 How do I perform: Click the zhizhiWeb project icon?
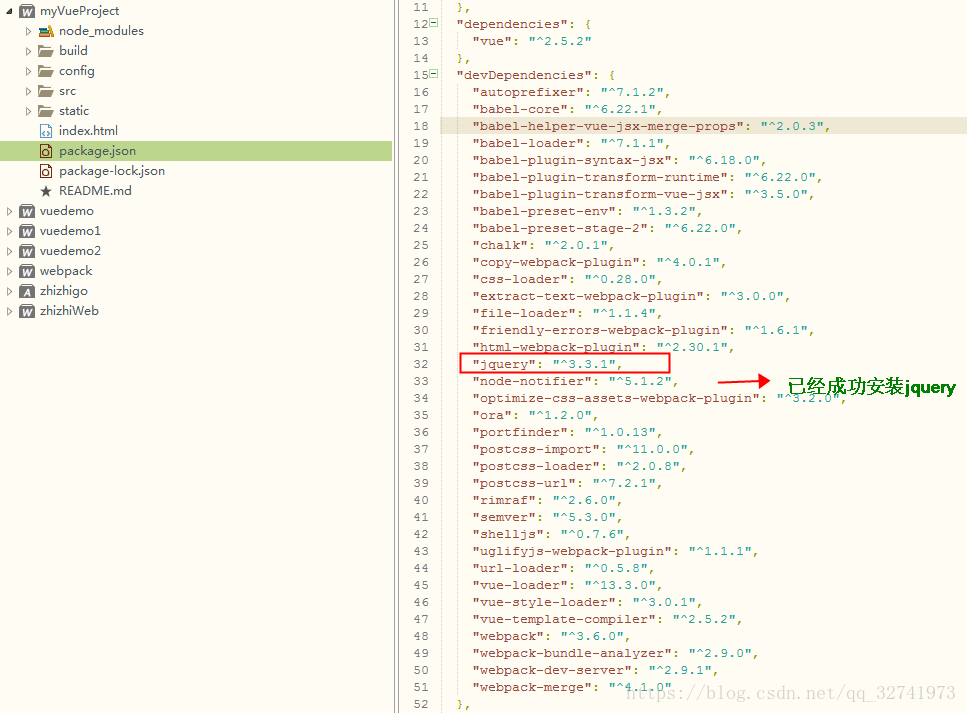(x=27, y=311)
